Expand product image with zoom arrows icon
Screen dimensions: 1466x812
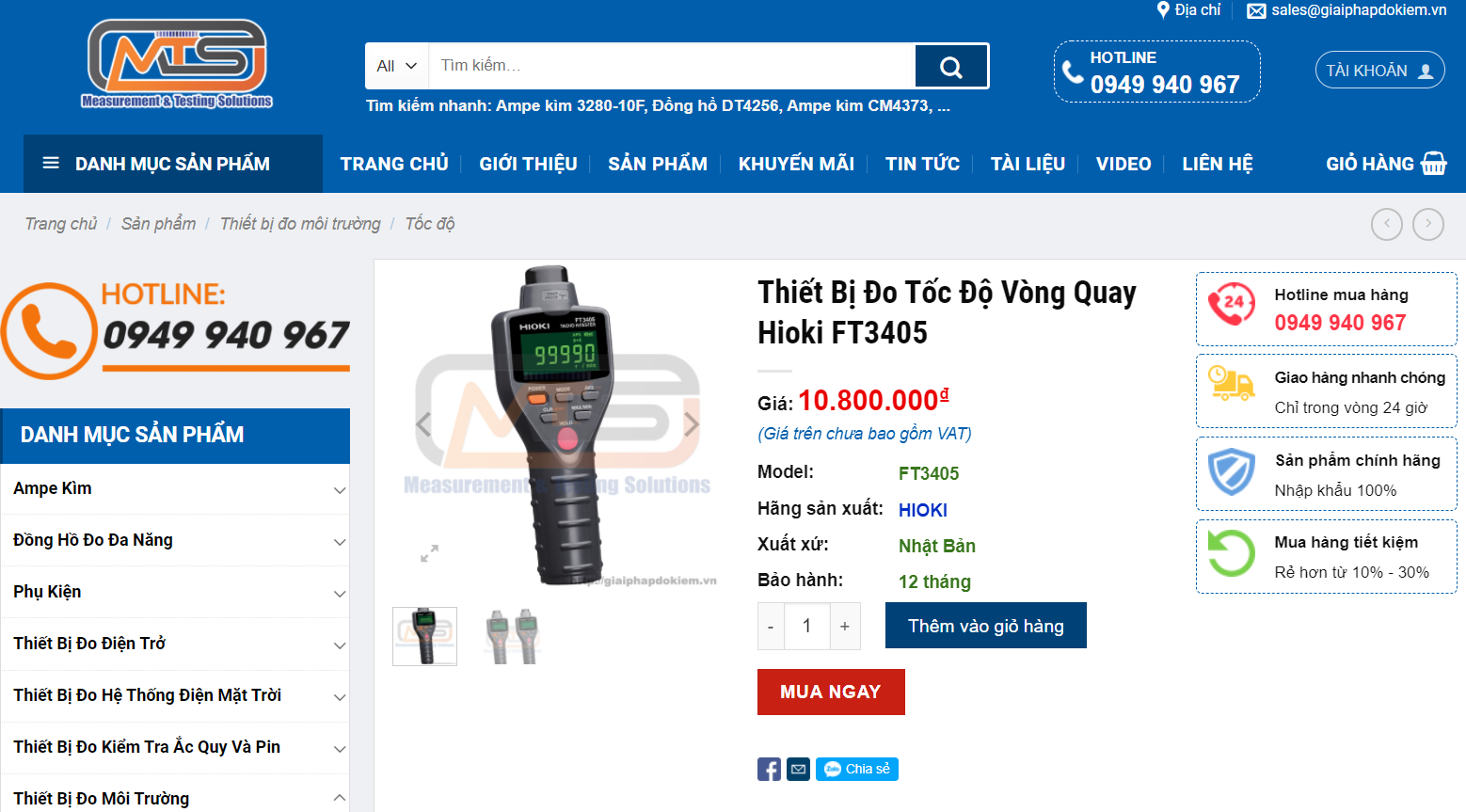coord(429,553)
